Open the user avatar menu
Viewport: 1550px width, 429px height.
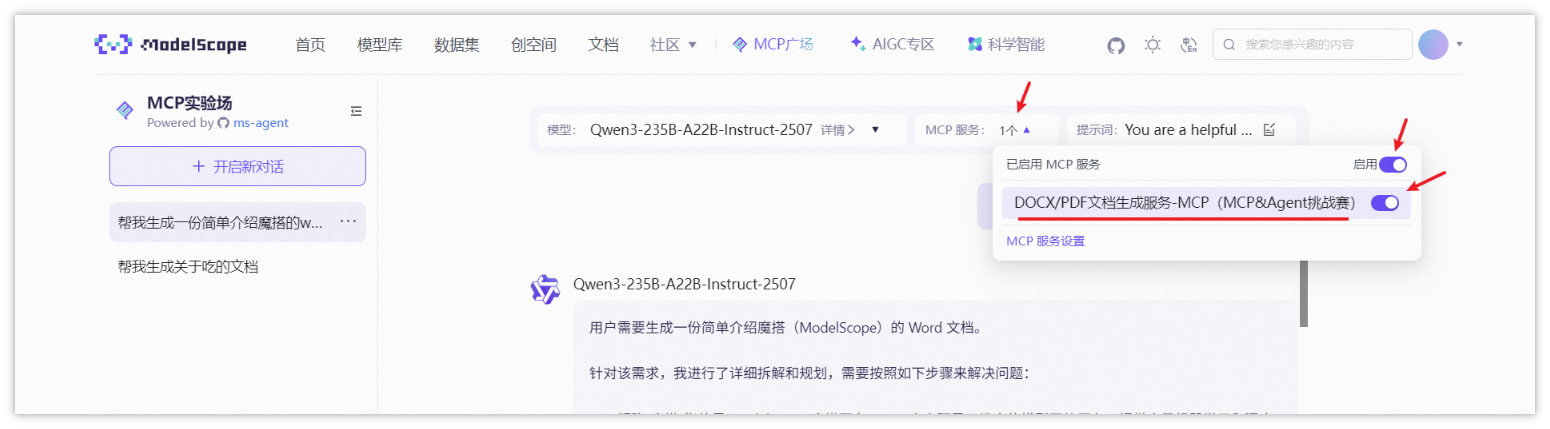tap(1433, 44)
